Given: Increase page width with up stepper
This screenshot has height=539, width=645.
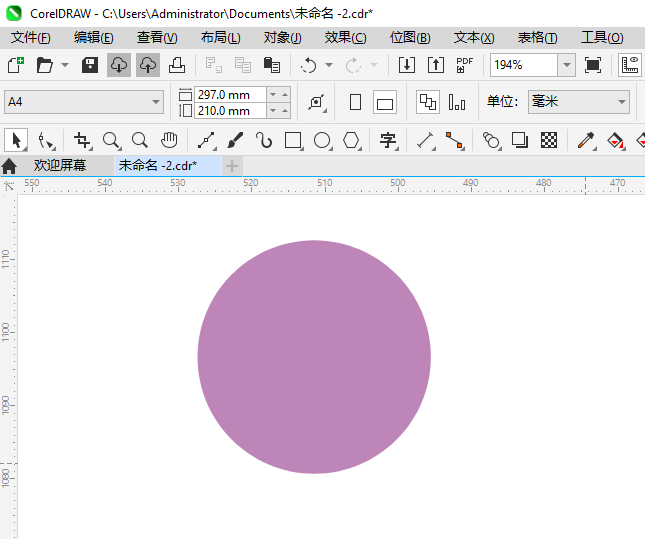Looking at the screenshot, I should pos(285,95).
